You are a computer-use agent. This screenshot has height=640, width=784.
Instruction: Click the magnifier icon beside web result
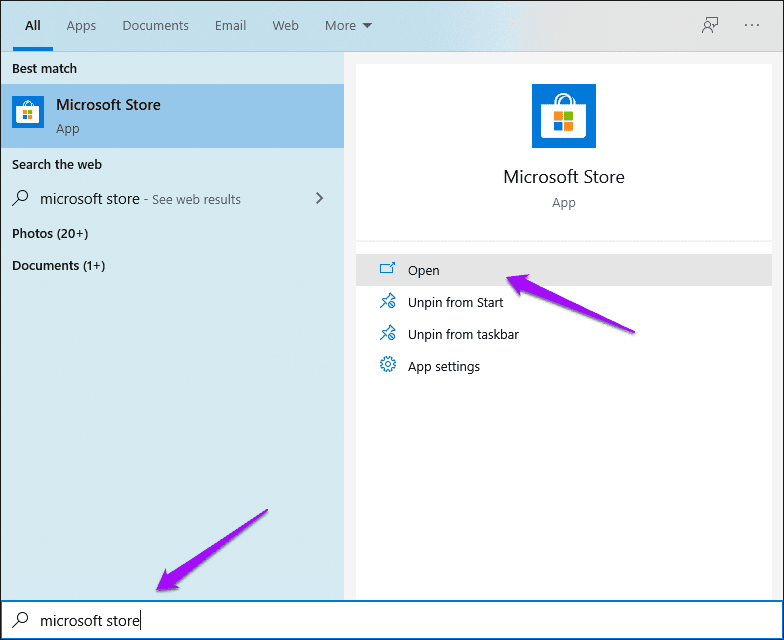(x=20, y=198)
